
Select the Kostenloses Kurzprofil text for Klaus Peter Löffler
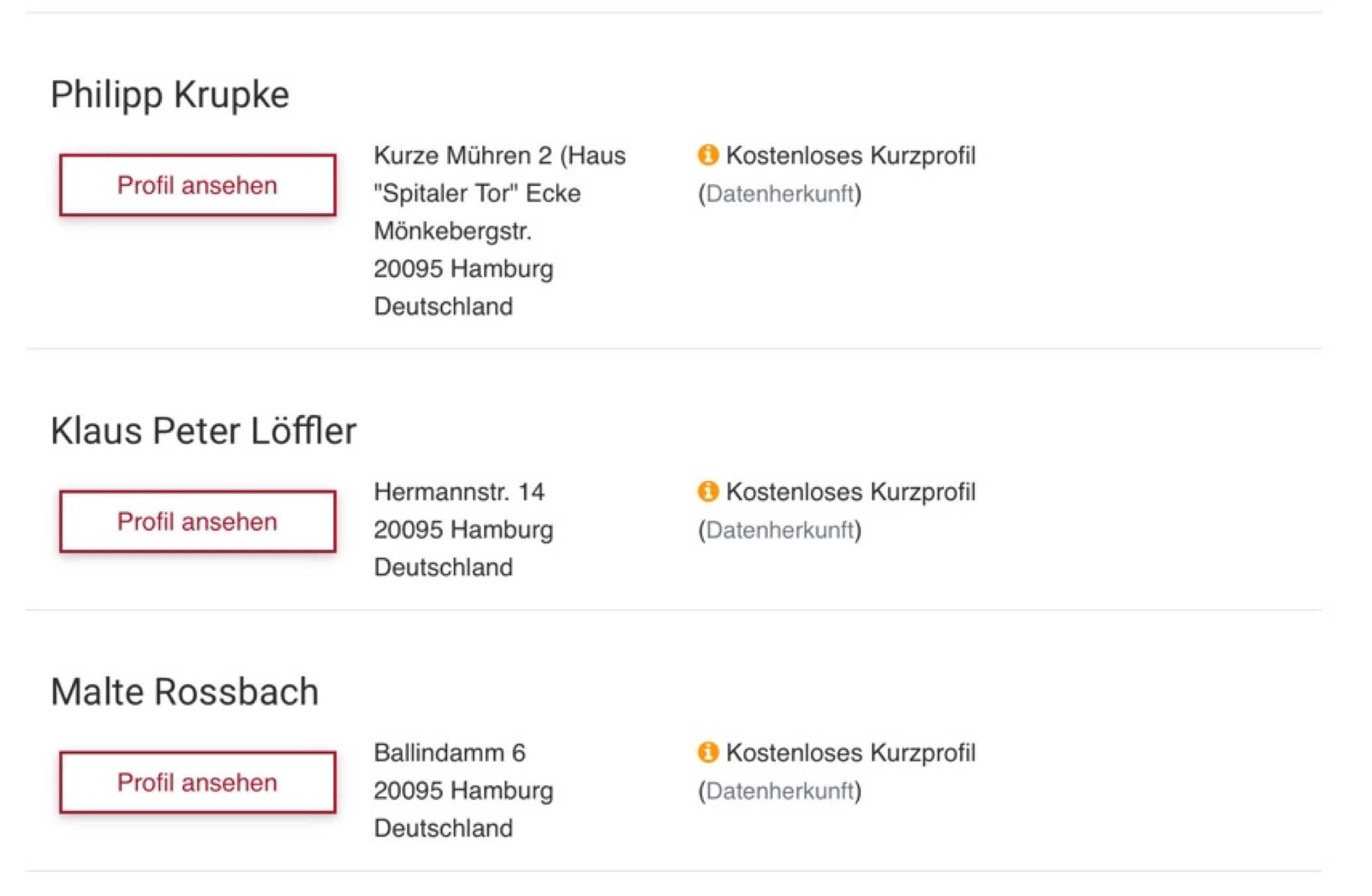(x=850, y=492)
